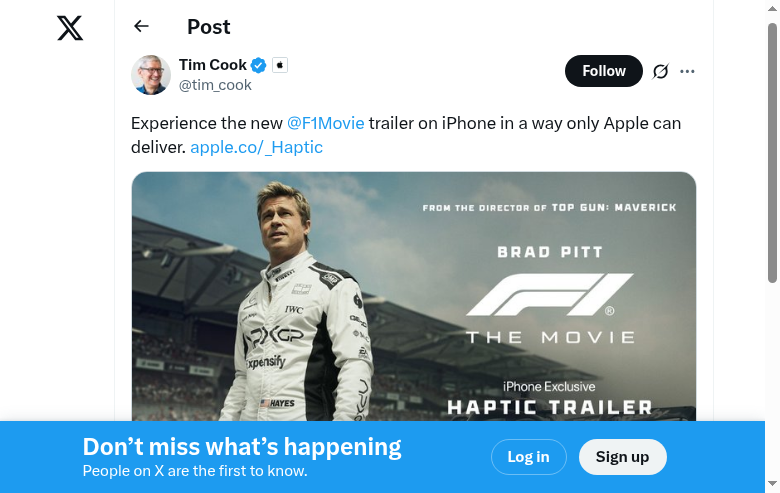
Task: Open Grok actions icon beside Follow
Action: tap(660, 71)
